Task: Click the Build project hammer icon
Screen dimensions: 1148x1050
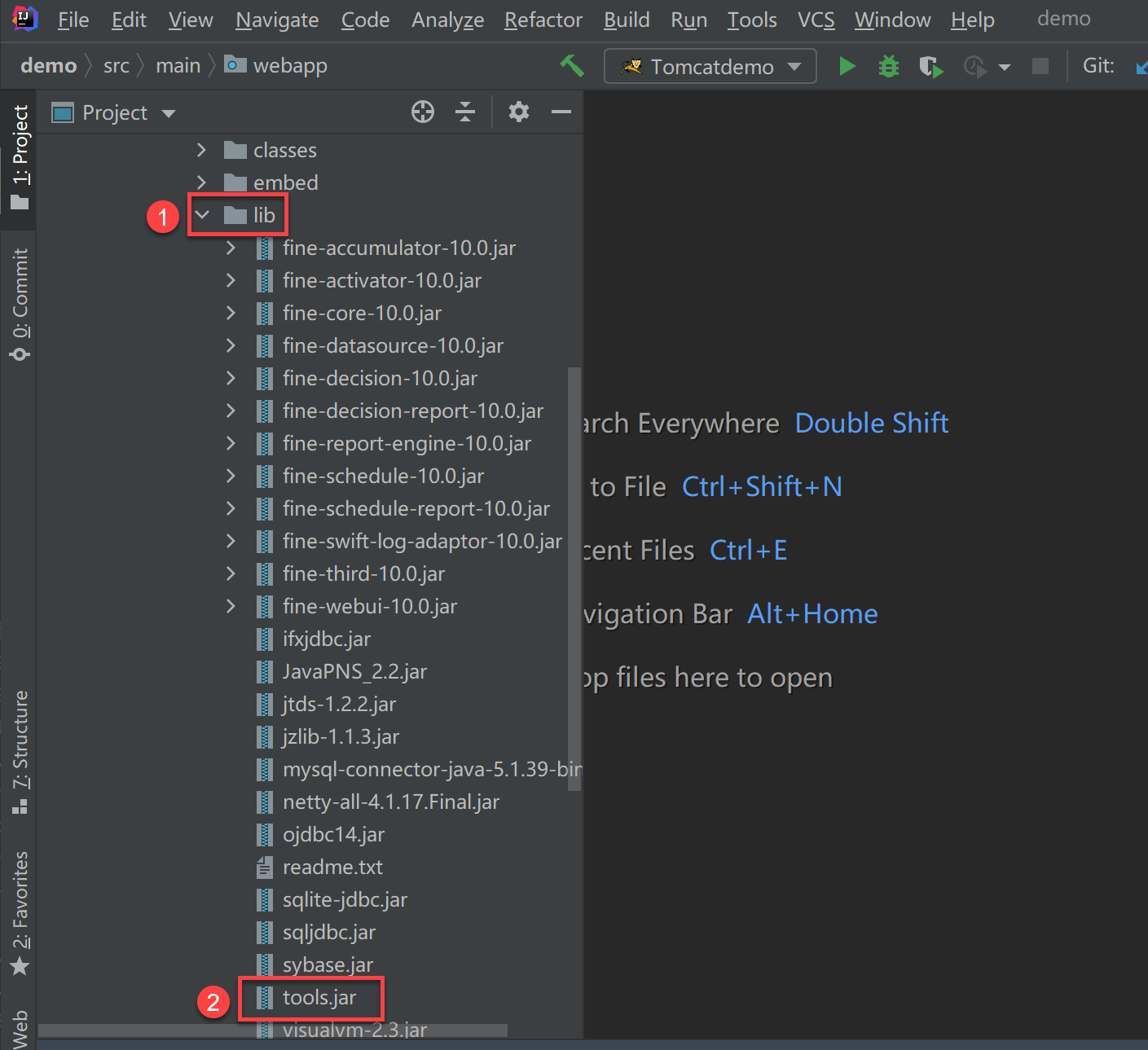Action: (572, 66)
